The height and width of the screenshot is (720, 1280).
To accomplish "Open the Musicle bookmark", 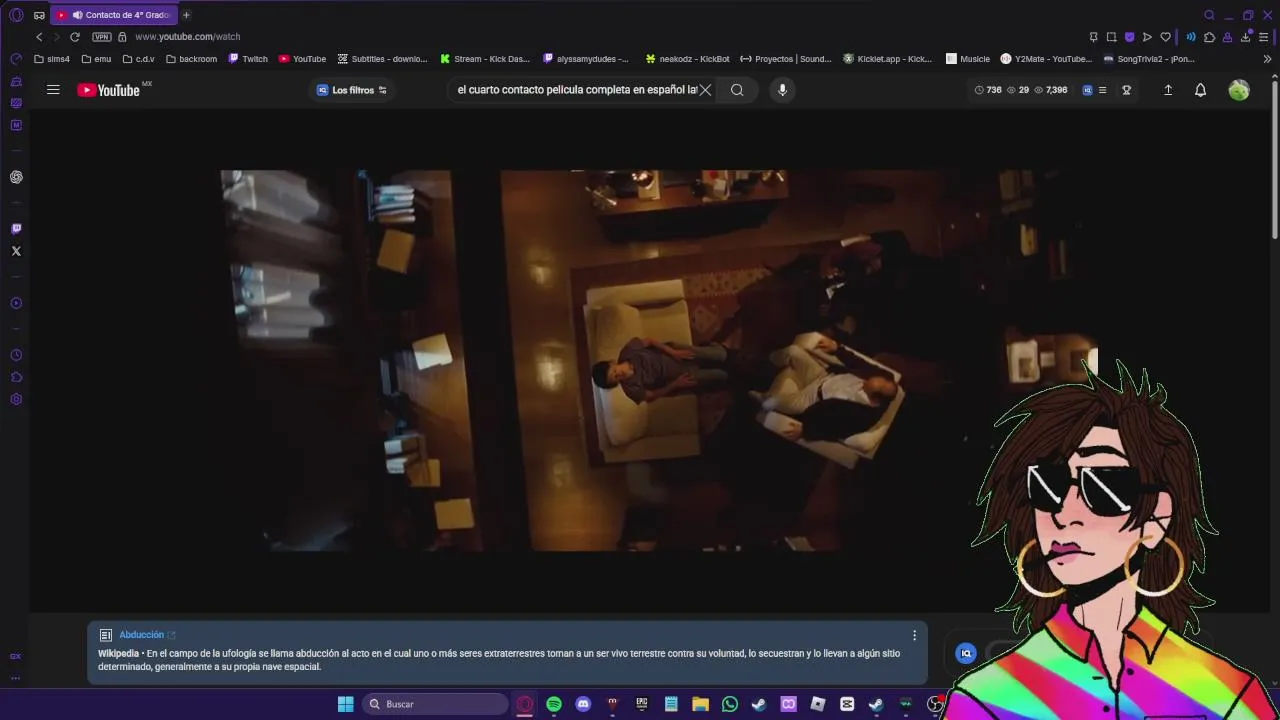I will (x=968, y=59).
